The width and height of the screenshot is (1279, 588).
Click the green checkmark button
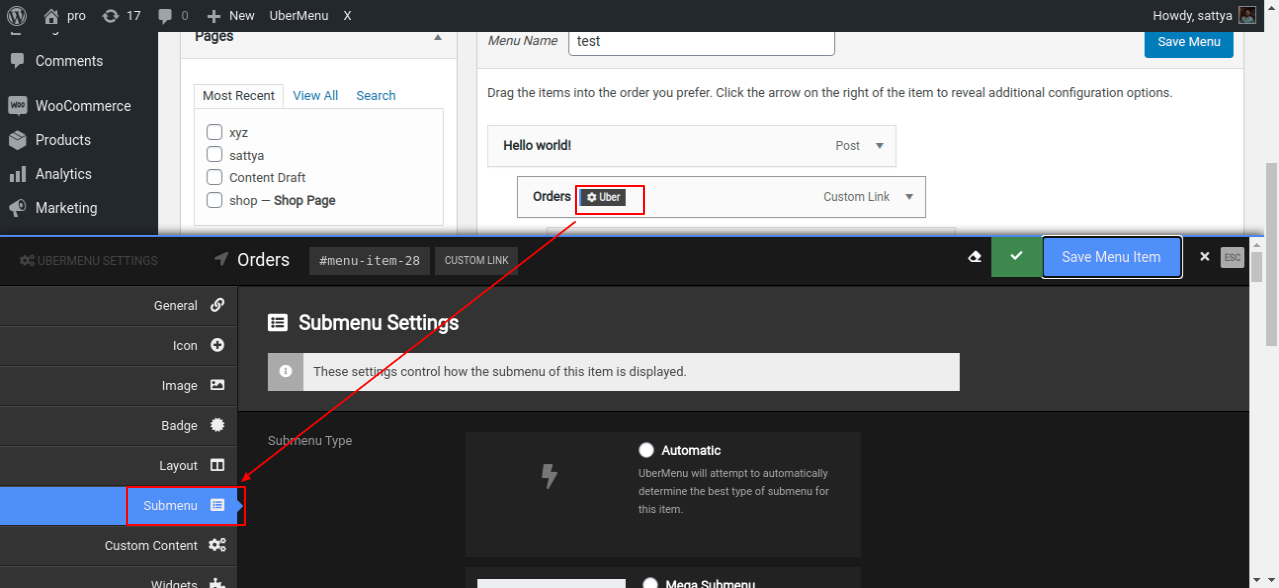tap(1016, 257)
